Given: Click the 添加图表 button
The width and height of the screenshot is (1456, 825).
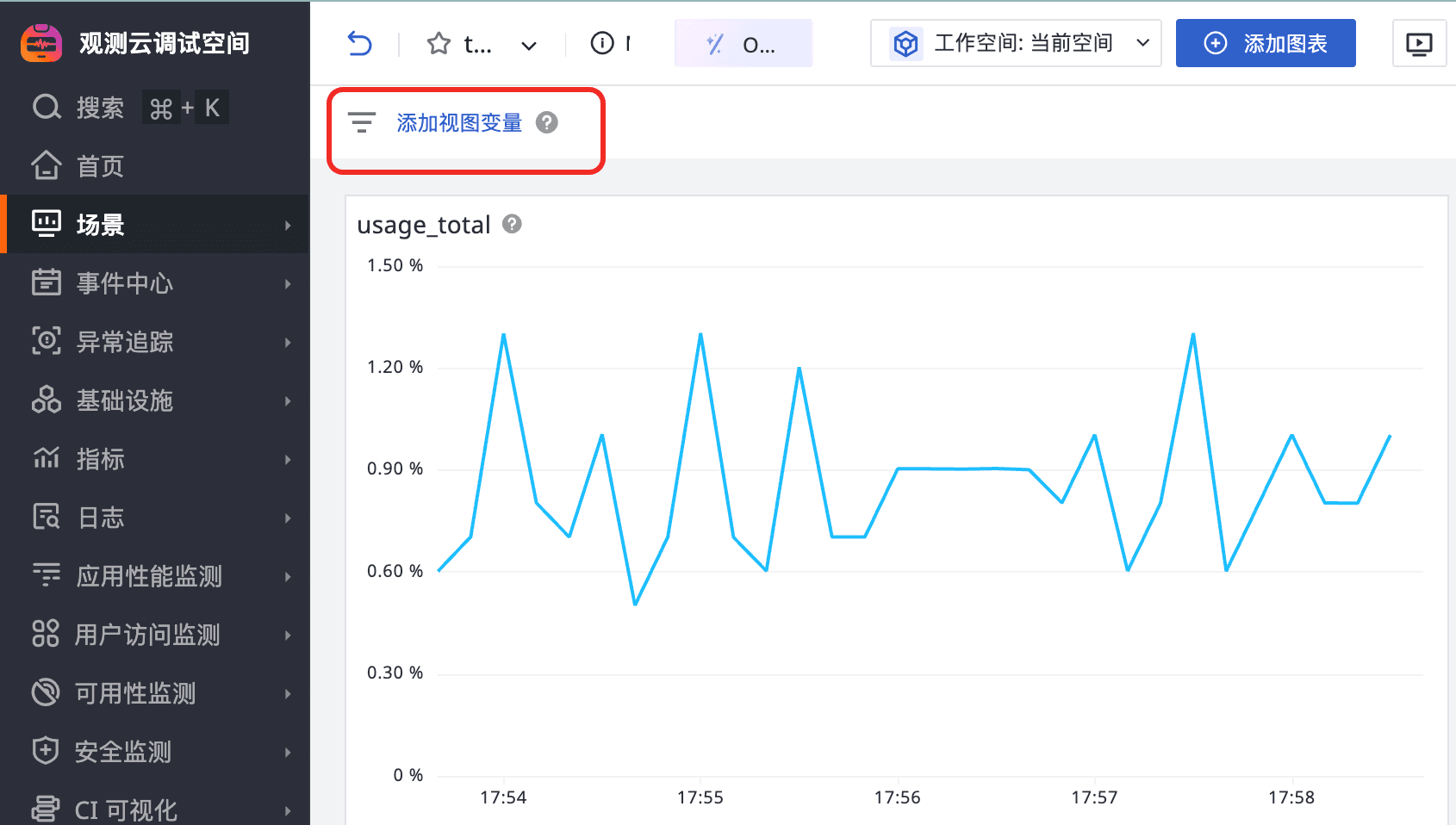Looking at the screenshot, I should pyautogui.click(x=1265, y=43).
